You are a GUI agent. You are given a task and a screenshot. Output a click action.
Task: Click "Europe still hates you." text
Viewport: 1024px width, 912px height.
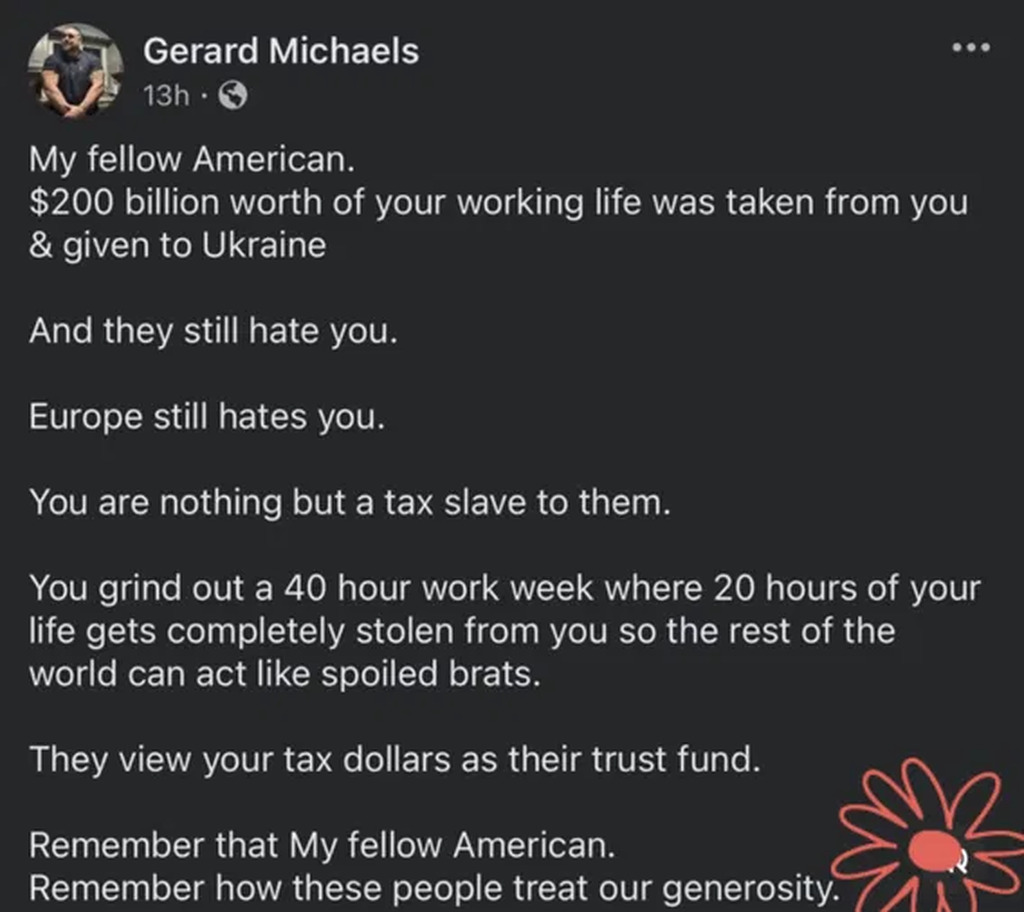point(207,417)
